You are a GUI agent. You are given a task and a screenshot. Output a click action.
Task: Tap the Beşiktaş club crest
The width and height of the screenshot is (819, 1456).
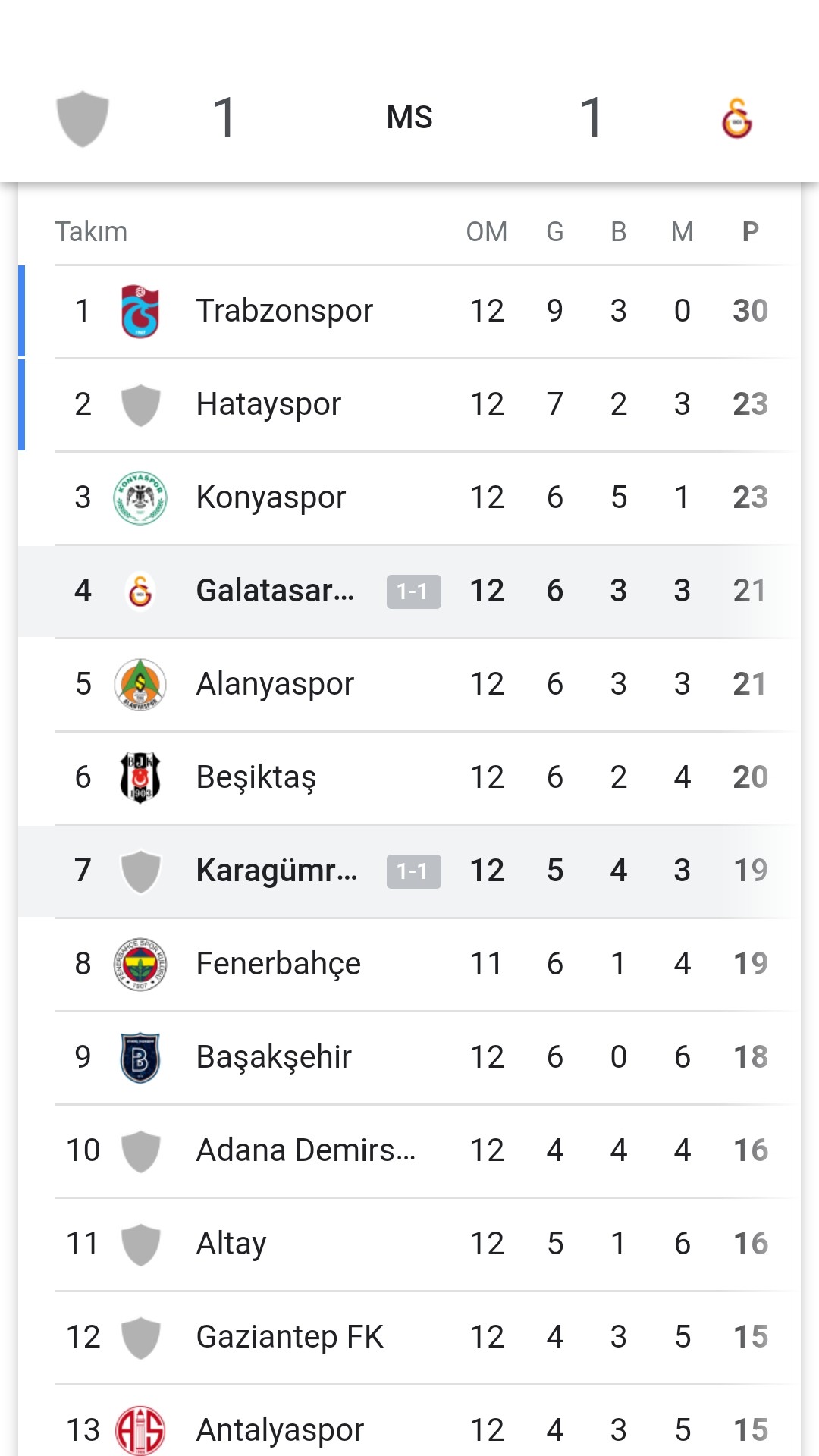(x=140, y=777)
